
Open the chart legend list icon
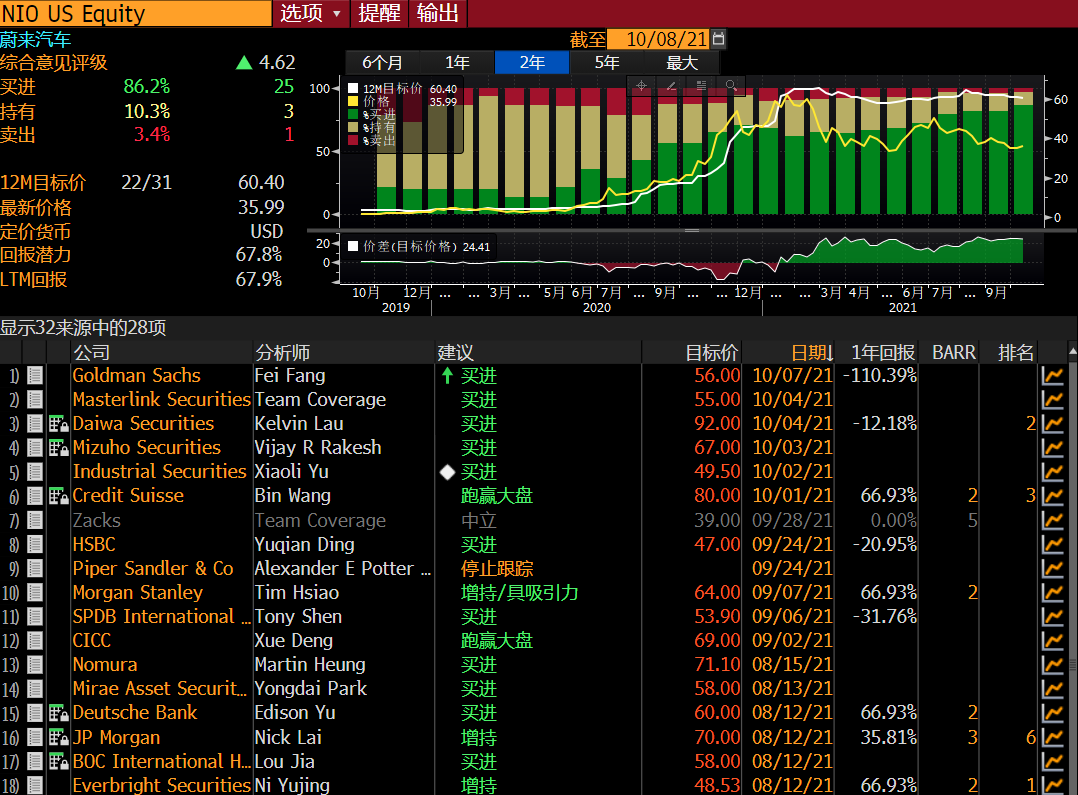click(701, 86)
